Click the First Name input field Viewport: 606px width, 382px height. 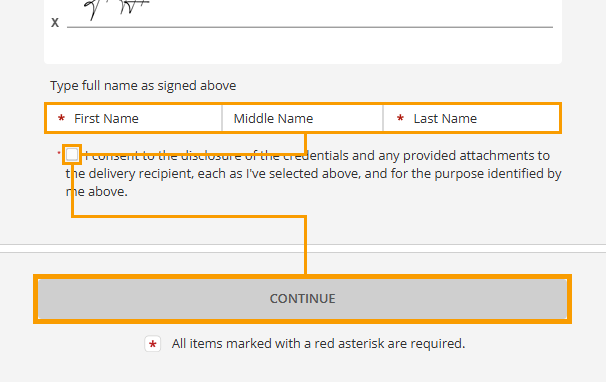pyautogui.click(x=134, y=118)
